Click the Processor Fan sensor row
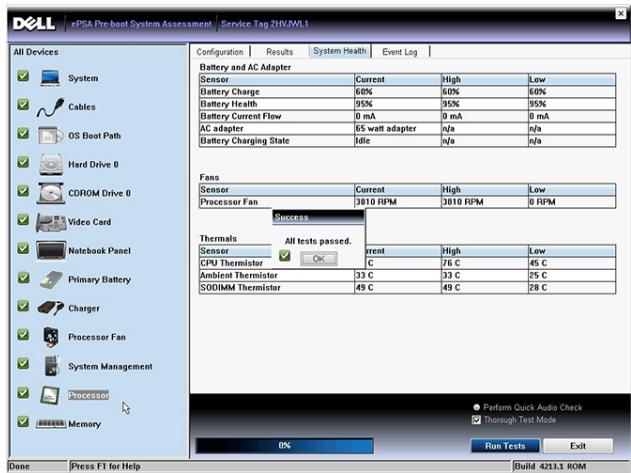The image size is (631, 473). tap(407, 202)
